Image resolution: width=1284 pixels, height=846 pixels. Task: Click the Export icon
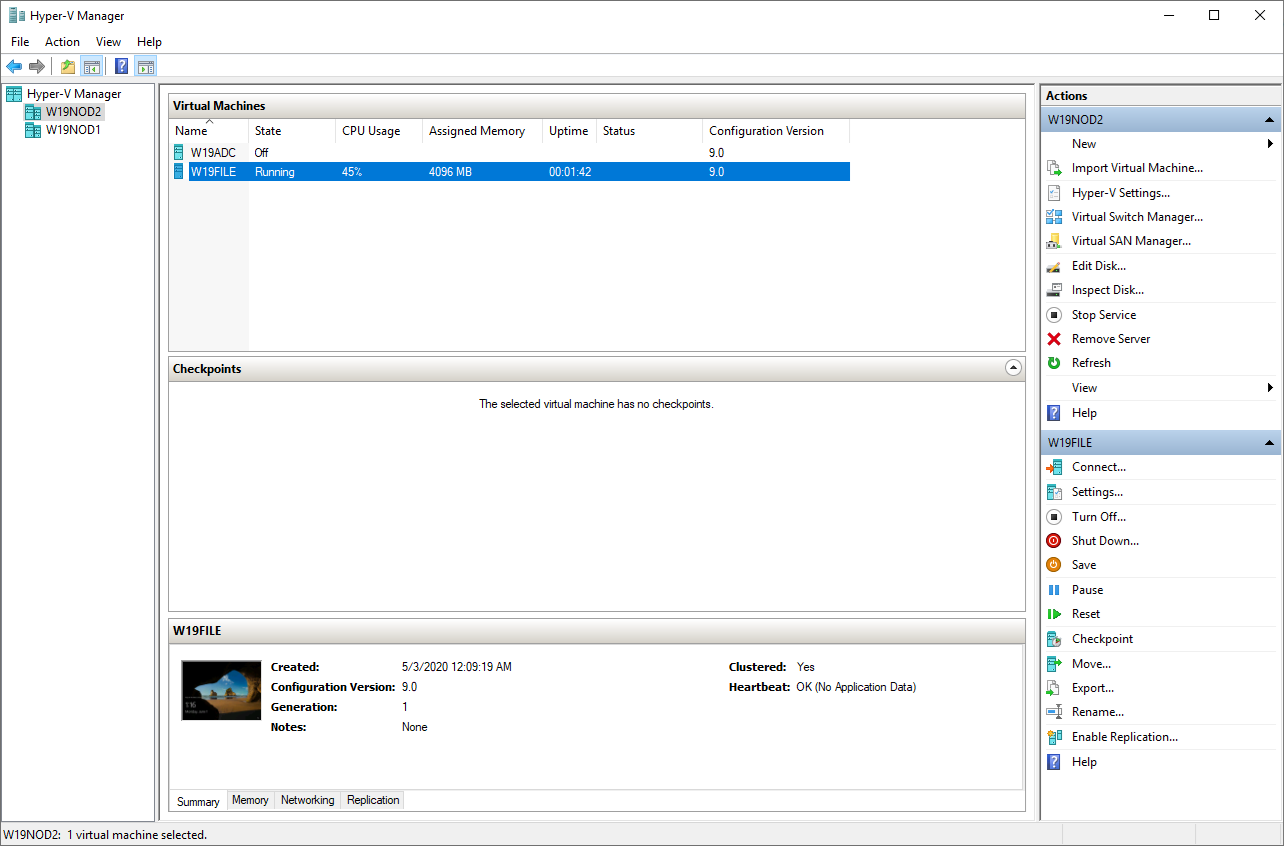click(x=1053, y=688)
